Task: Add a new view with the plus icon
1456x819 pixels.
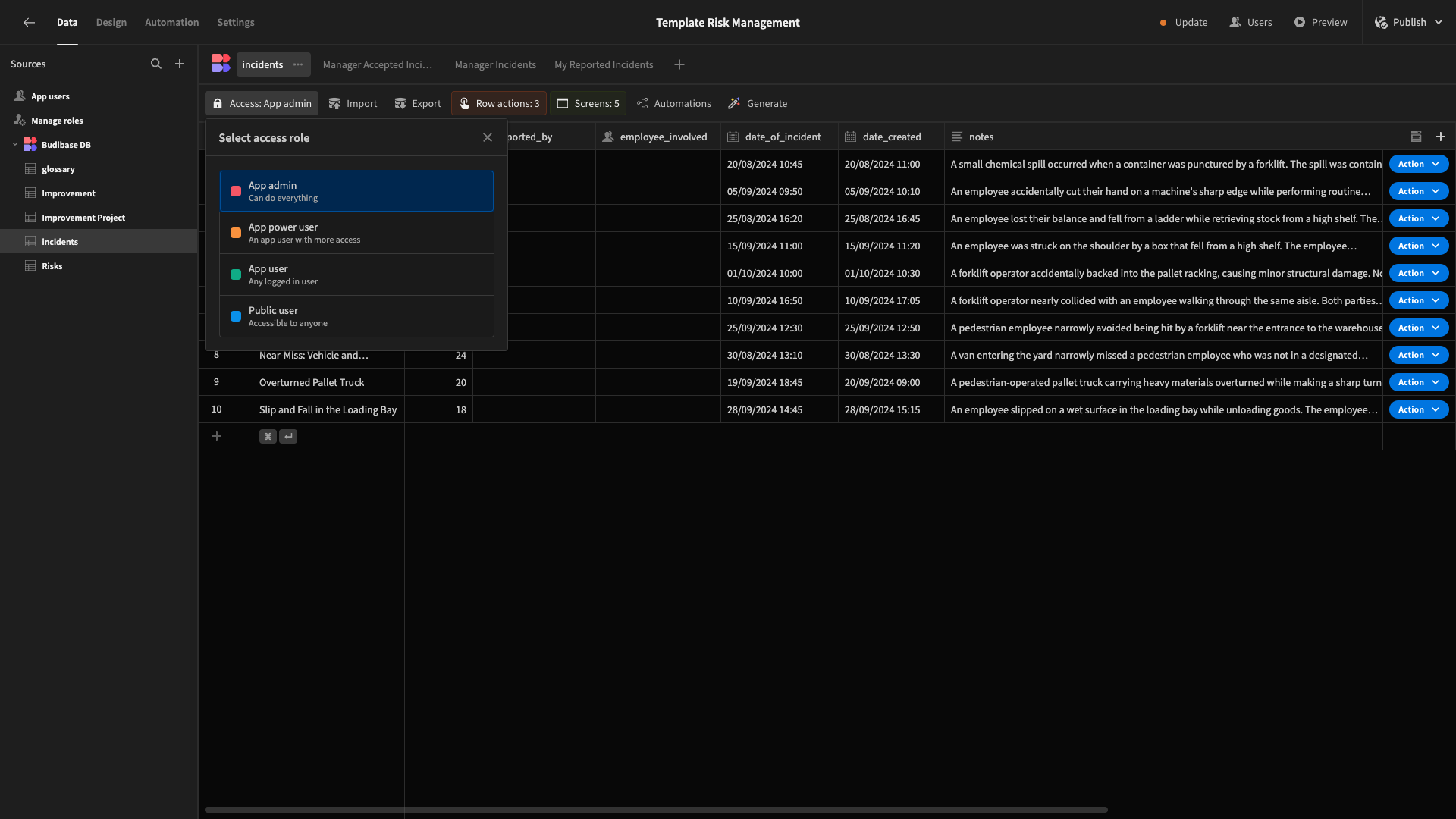Action: pos(679,64)
